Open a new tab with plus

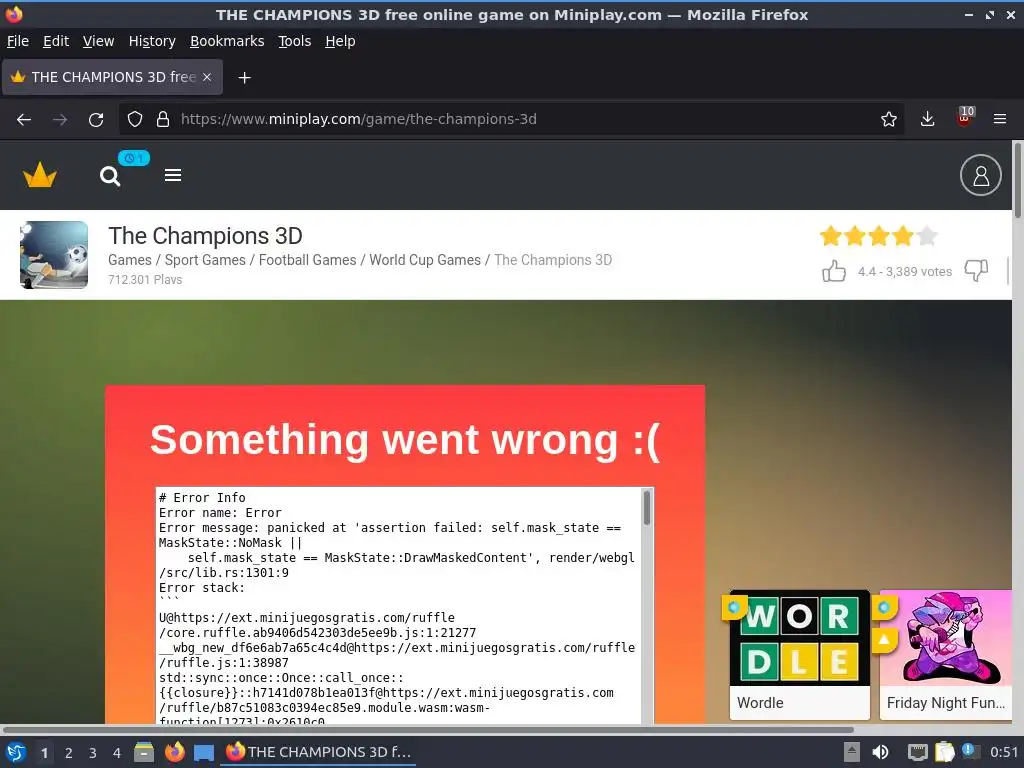click(244, 78)
